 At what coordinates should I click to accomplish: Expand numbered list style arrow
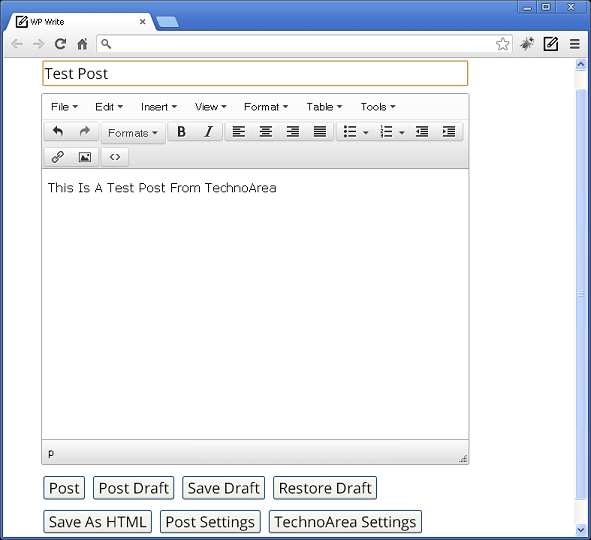tap(402, 132)
